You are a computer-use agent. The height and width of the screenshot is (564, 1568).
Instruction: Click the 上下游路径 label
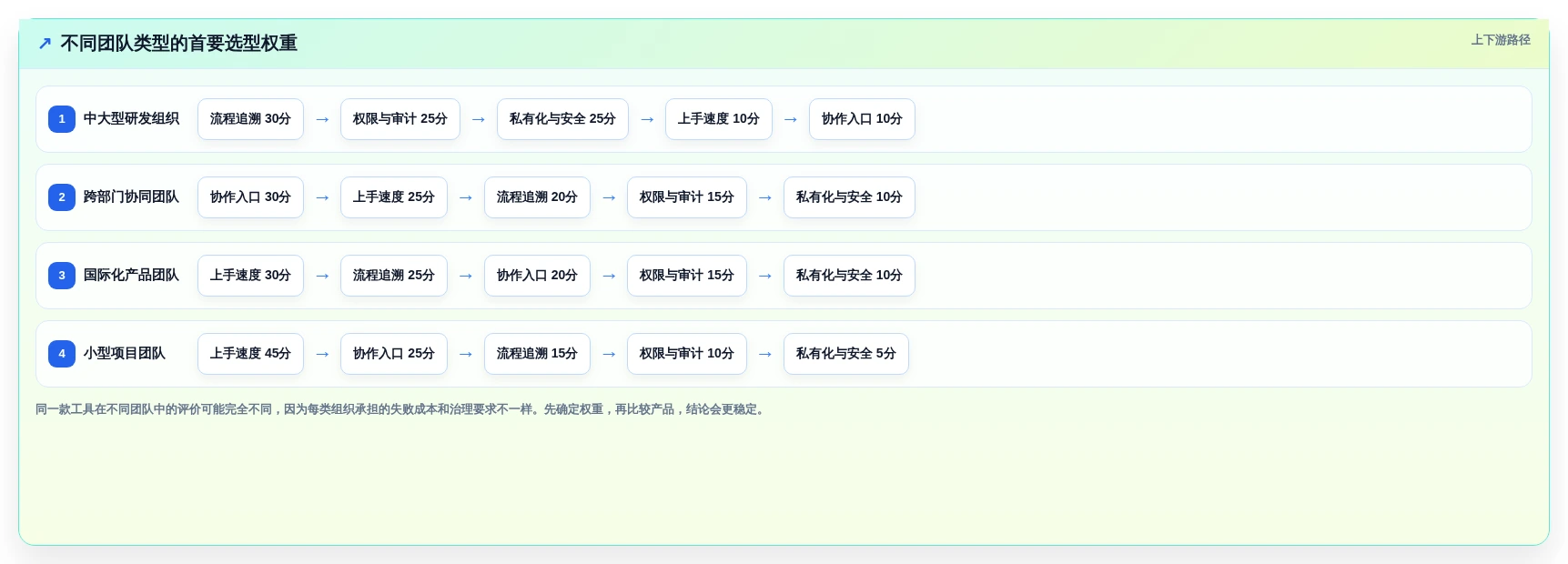[1501, 40]
